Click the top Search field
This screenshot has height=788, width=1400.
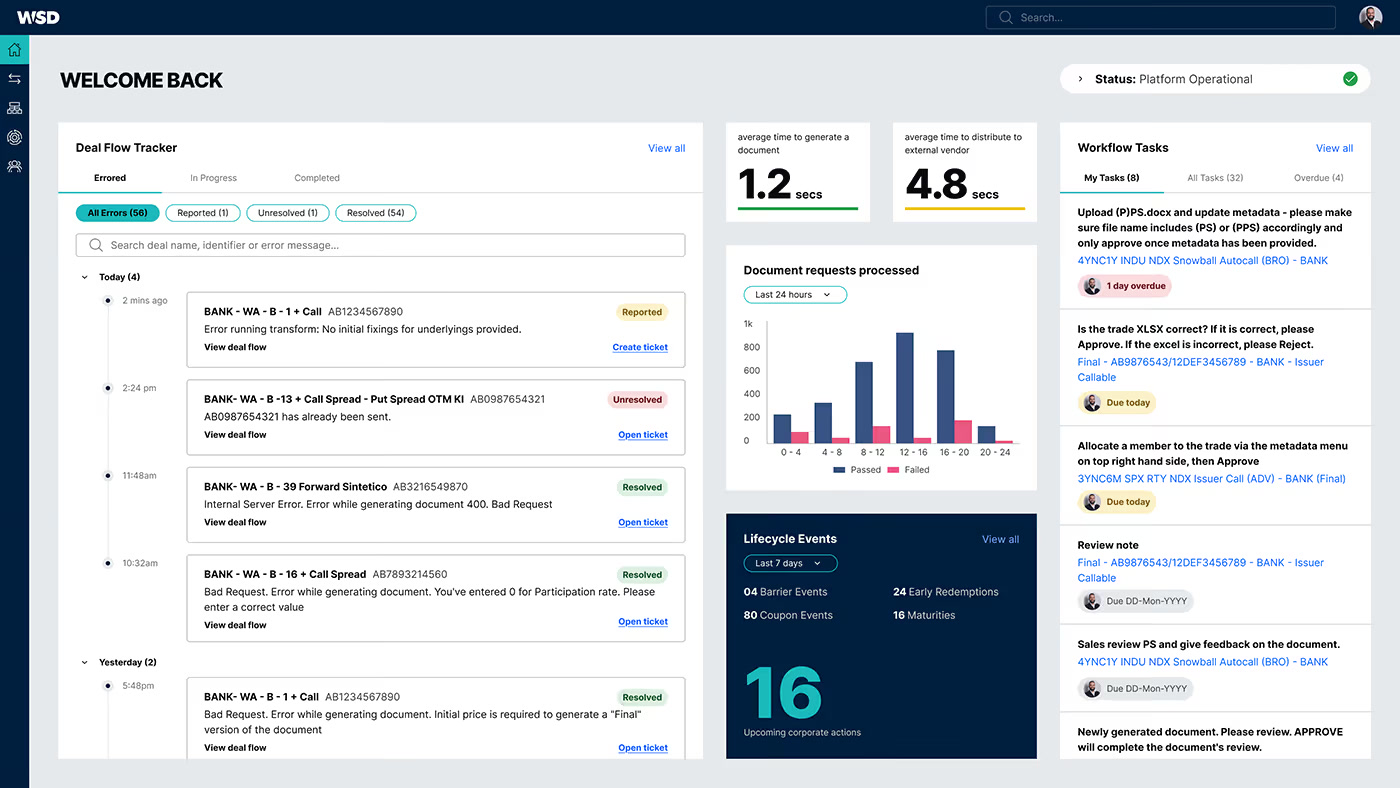pos(1160,17)
